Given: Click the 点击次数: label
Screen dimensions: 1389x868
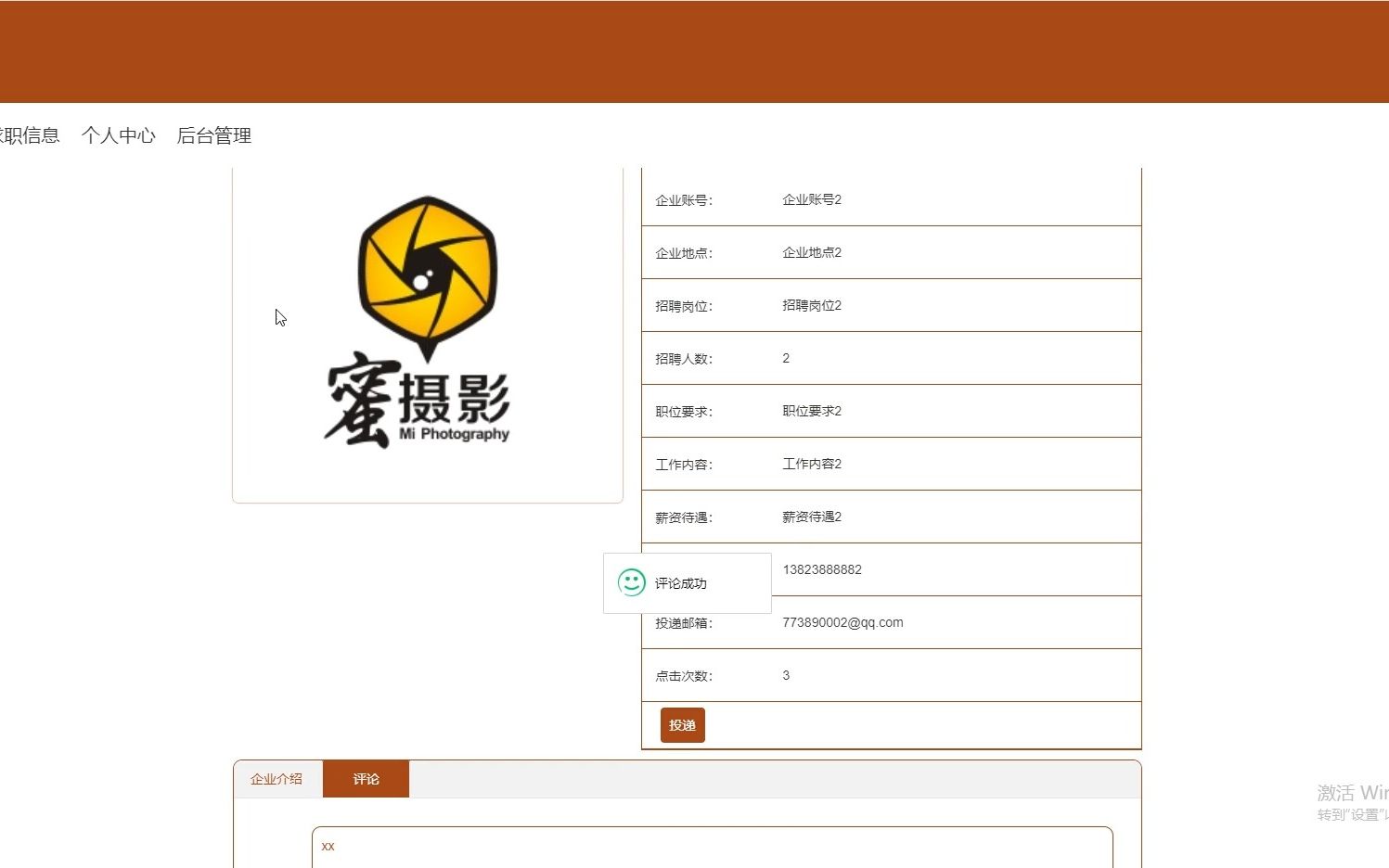Looking at the screenshot, I should 684,676.
